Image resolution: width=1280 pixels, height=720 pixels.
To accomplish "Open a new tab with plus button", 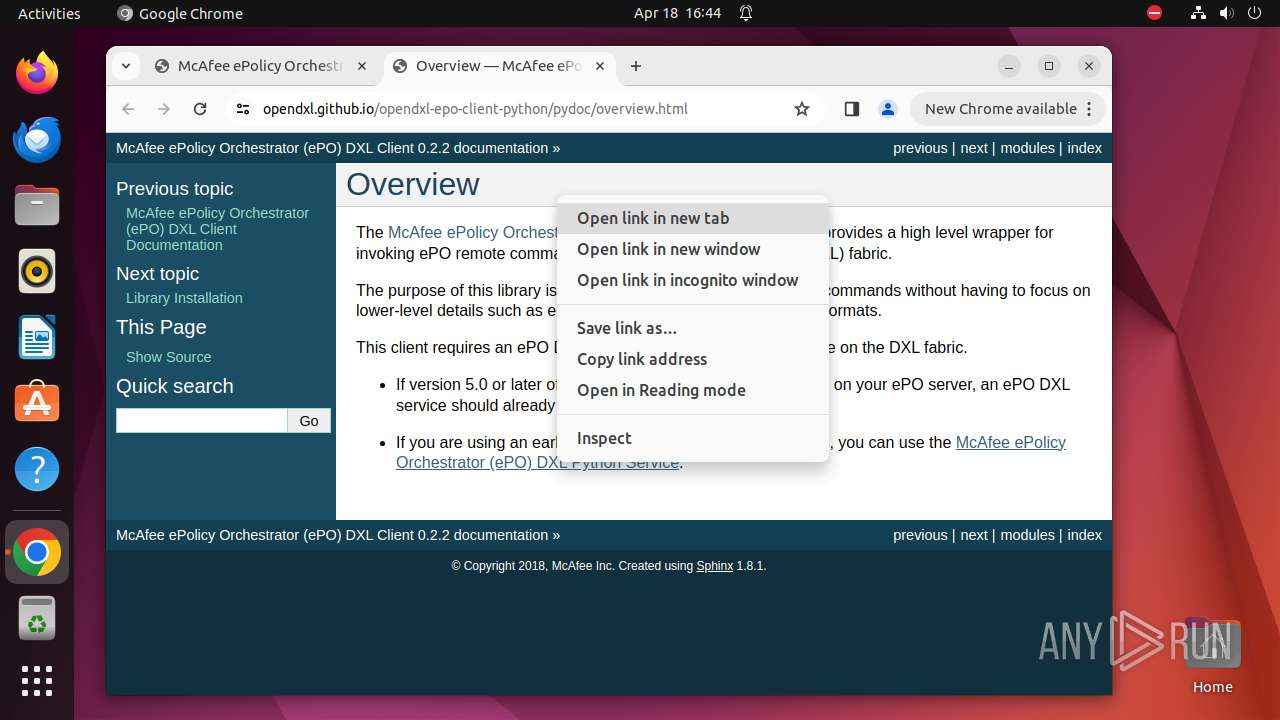I will point(636,66).
